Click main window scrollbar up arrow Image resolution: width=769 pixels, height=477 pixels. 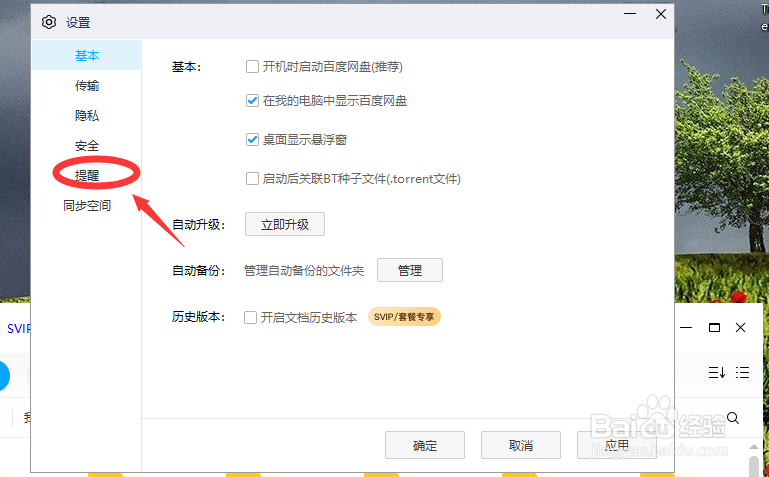pyautogui.click(x=754, y=447)
